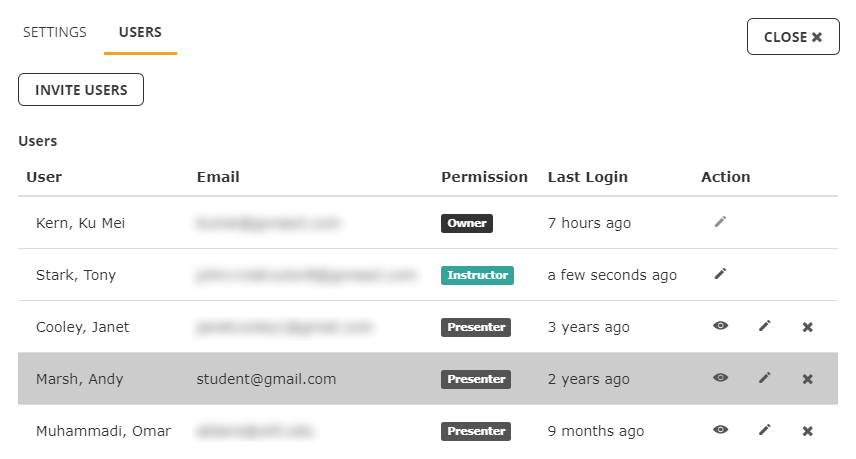This screenshot has height=459, width=856.
Task: Edit Muhammadi, Omar with pencil icon
Action: (765, 430)
